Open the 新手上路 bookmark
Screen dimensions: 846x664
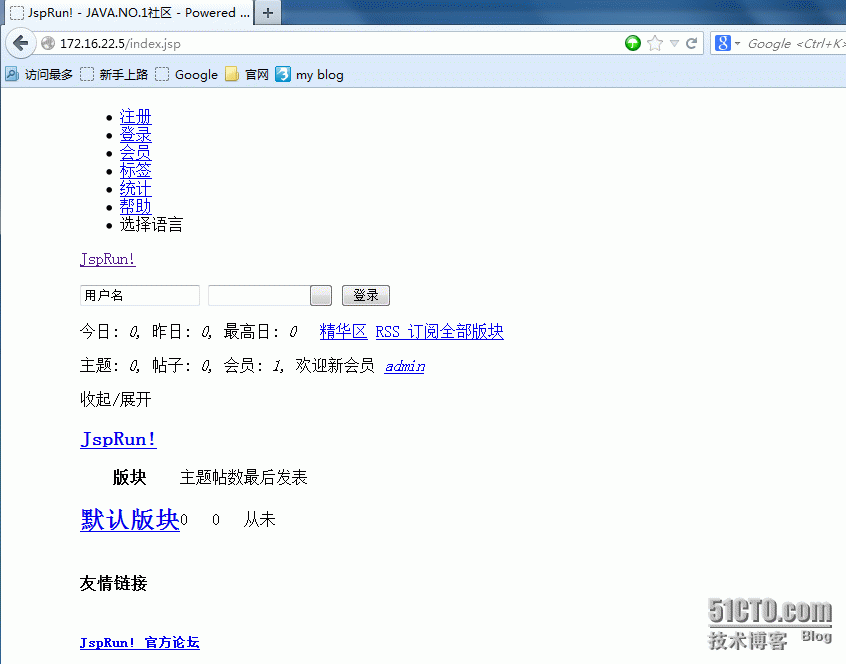(x=114, y=74)
